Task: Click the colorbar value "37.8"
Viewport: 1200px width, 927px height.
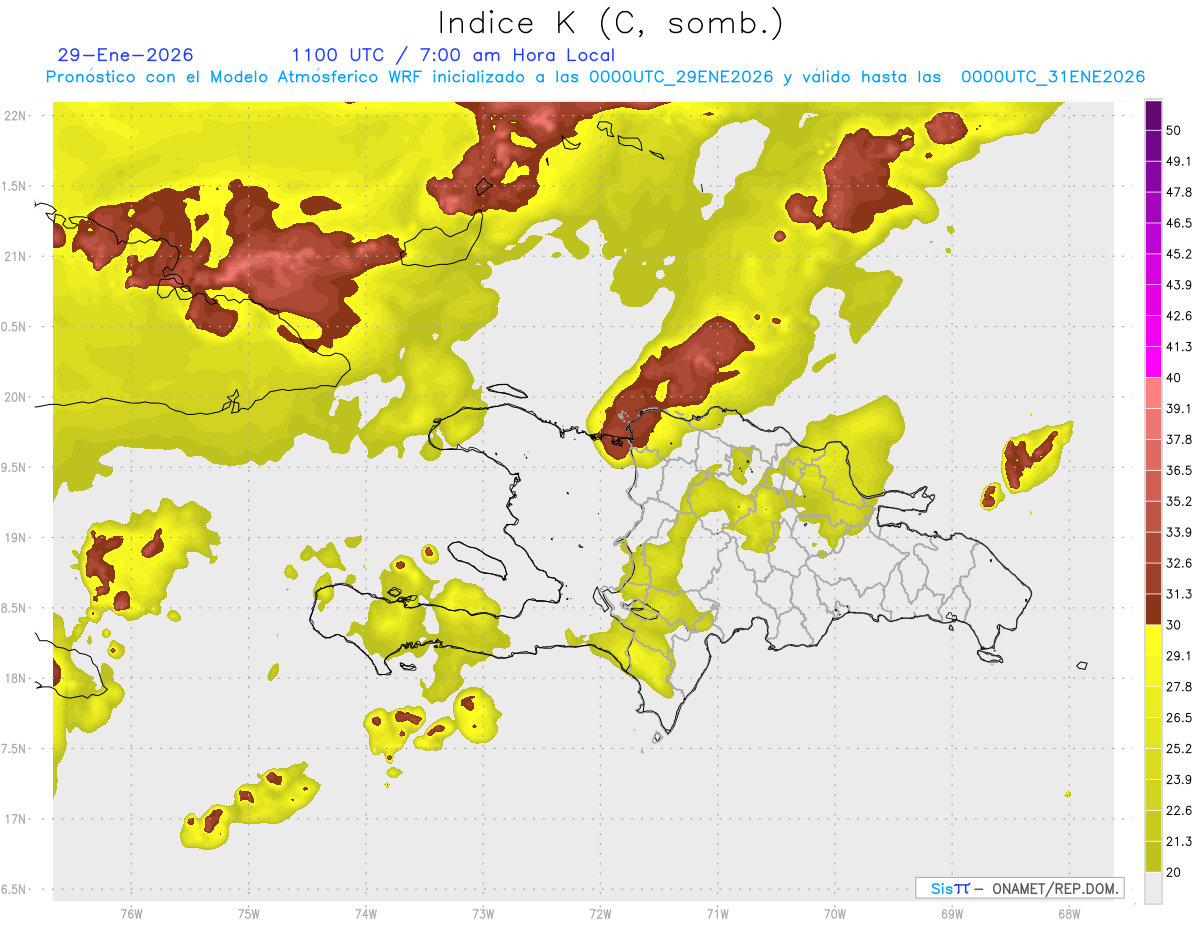Action: pyautogui.click(x=1179, y=439)
